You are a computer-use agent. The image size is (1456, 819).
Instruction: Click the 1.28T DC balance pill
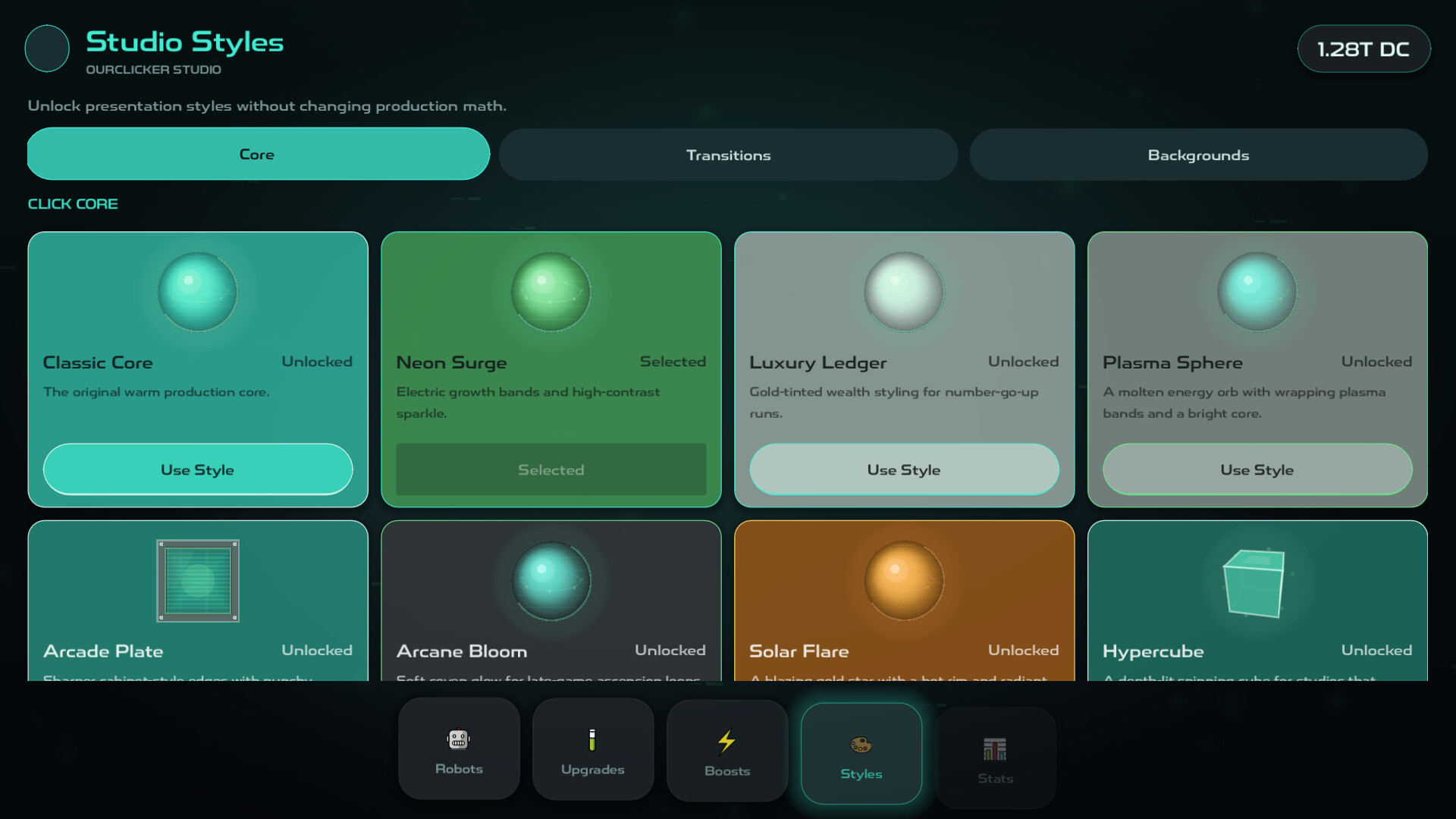click(x=1363, y=49)
